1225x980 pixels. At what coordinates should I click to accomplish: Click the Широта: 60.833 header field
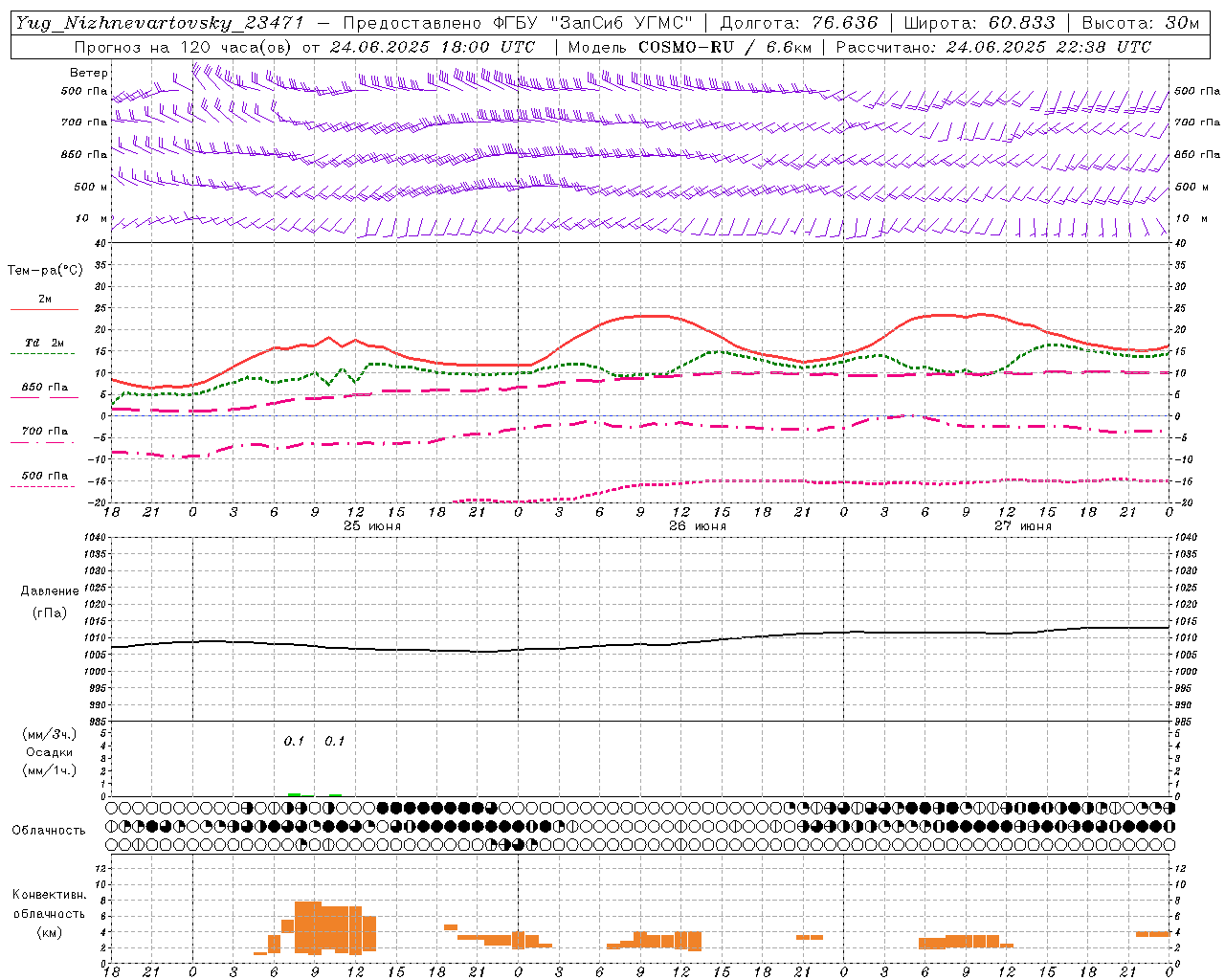pyautogui.click(x=979, y=23)
